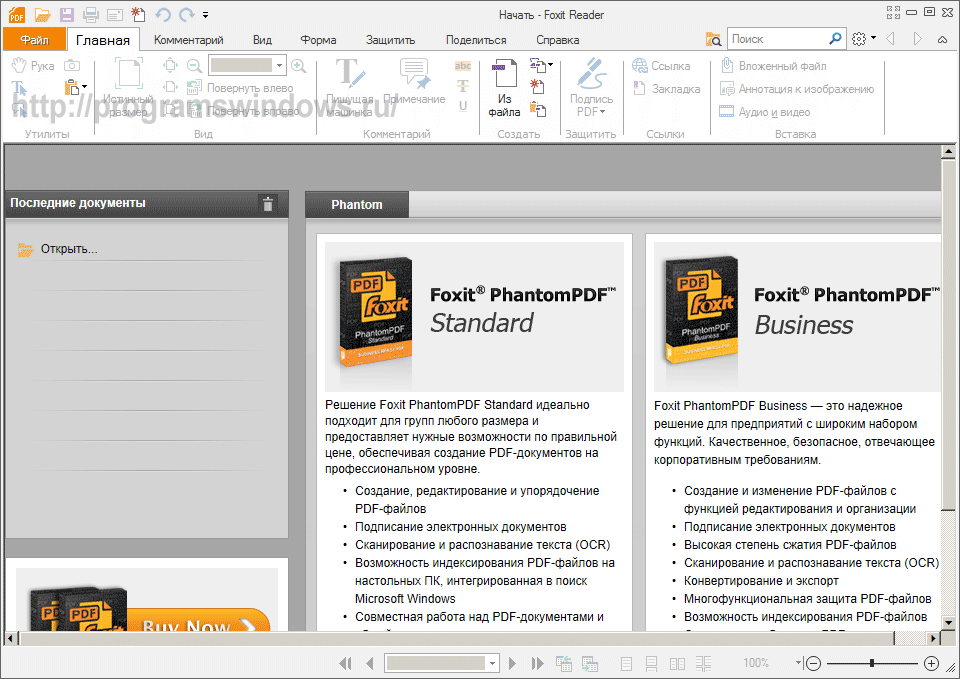The width and height of the screenshot is (960, 679).
Task: Click the magnifier search button in Поиск box
Action: pyautogui.click(x=835, y=39)
